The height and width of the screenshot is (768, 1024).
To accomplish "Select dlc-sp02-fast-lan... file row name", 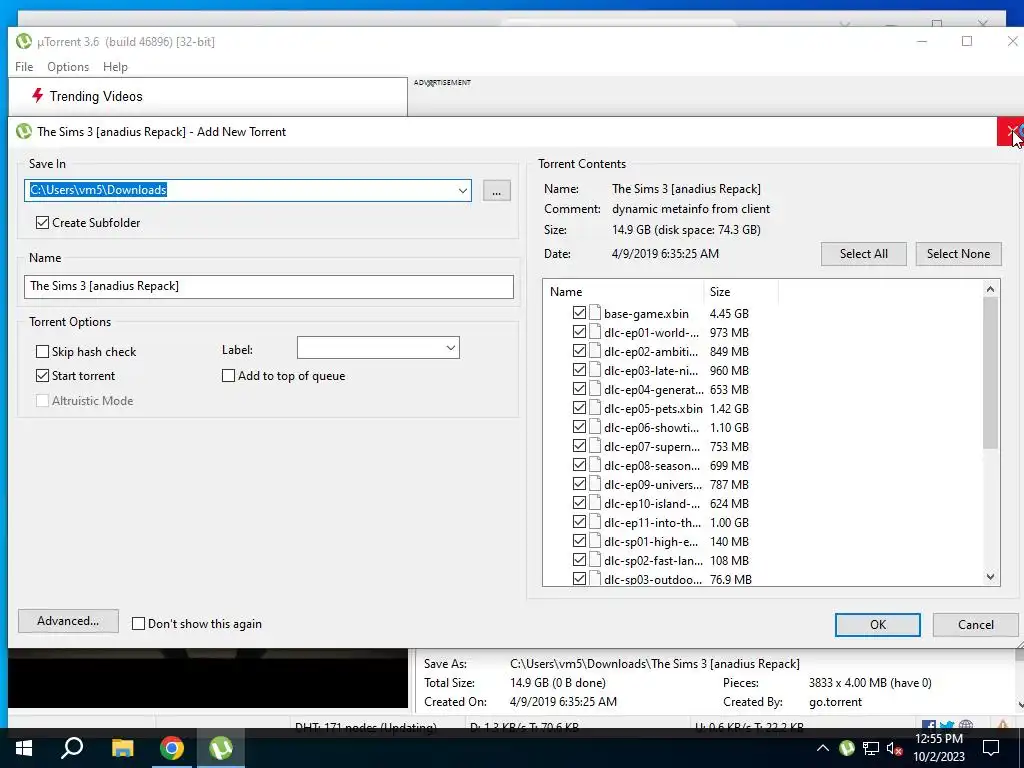I will coord(654,560).
